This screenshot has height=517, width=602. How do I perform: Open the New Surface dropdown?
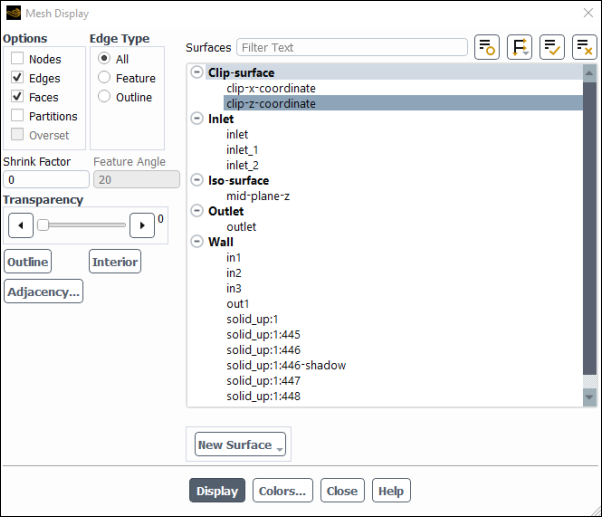tap(239, 445)
